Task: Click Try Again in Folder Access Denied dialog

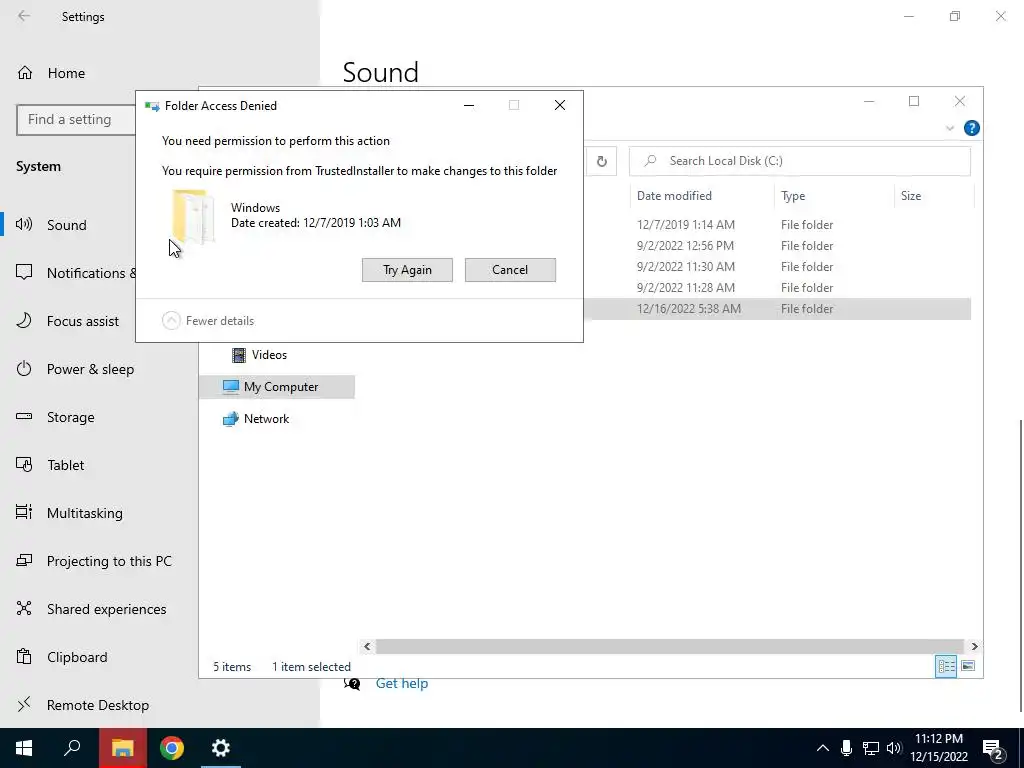Action: click(407, 270)
